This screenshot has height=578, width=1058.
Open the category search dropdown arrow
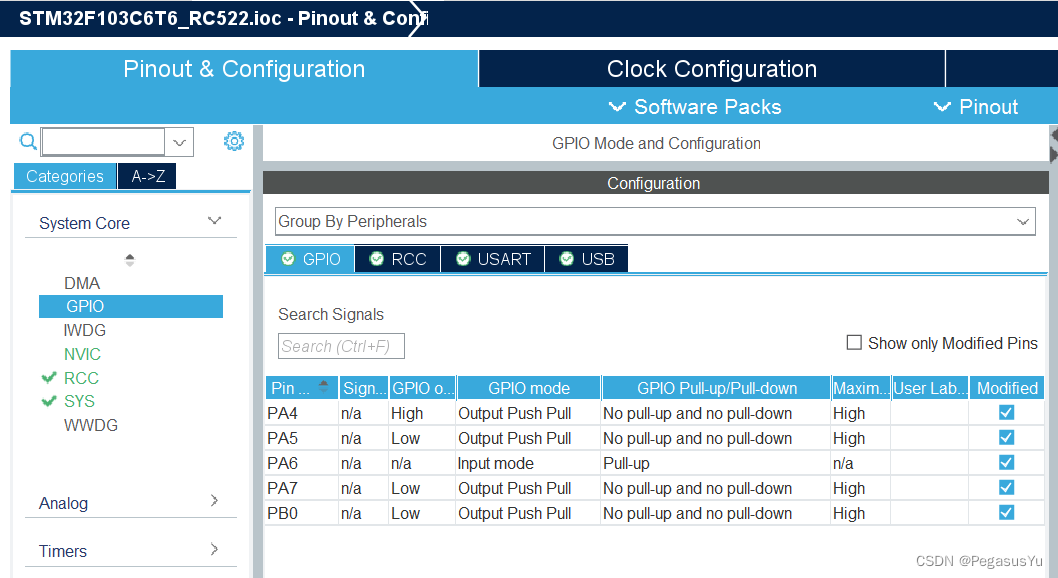pos(179,142)
